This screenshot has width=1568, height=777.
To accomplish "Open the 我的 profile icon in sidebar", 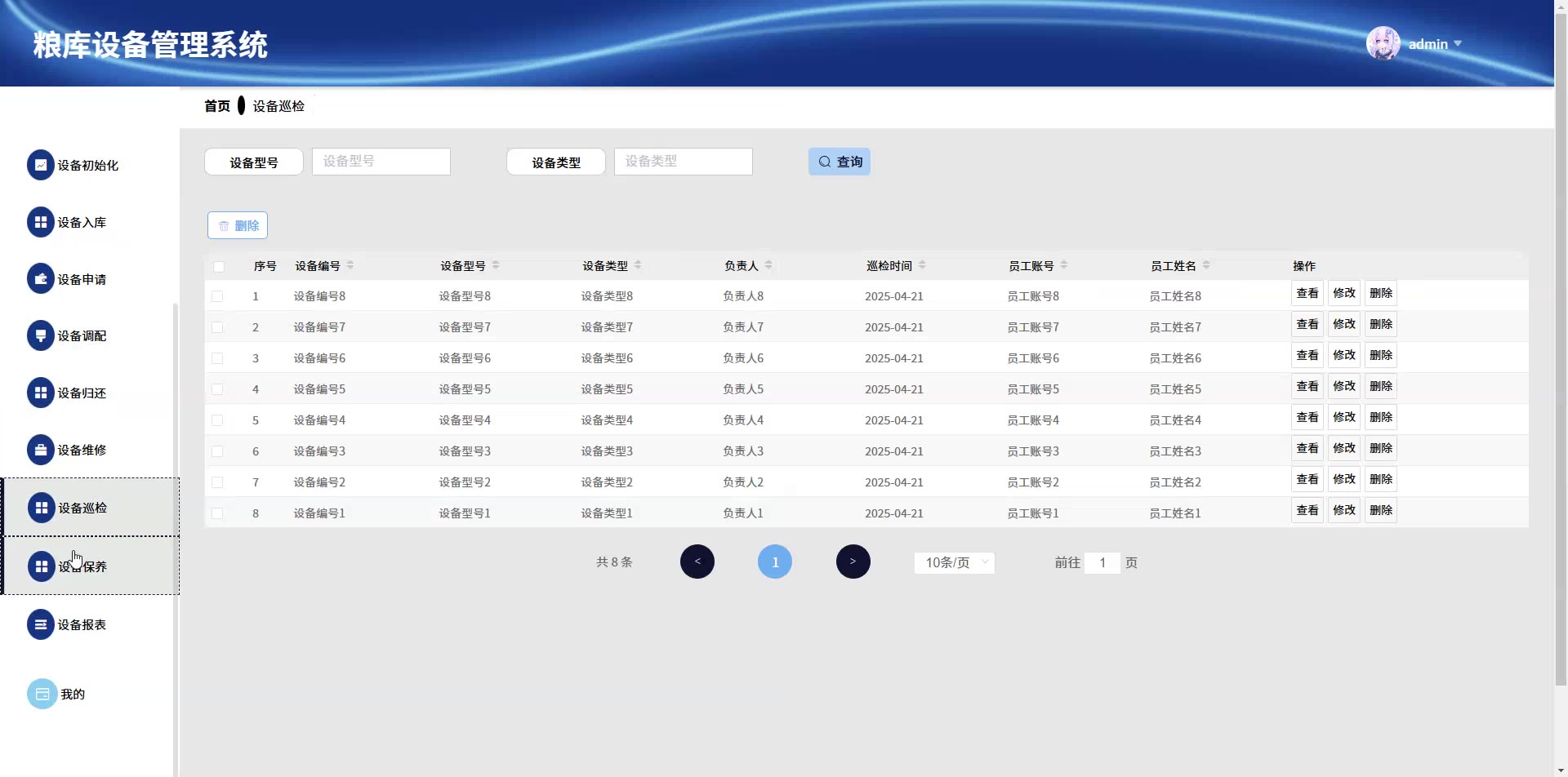I will 42,694.
